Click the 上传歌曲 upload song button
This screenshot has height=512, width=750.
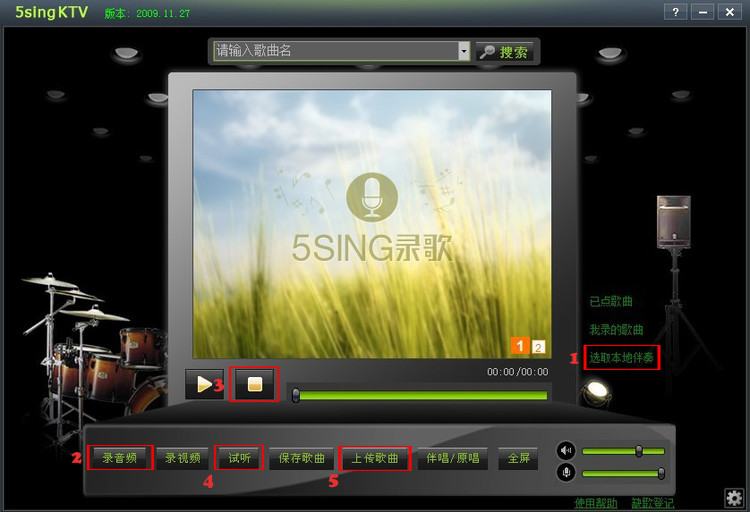tap(375, 458)
